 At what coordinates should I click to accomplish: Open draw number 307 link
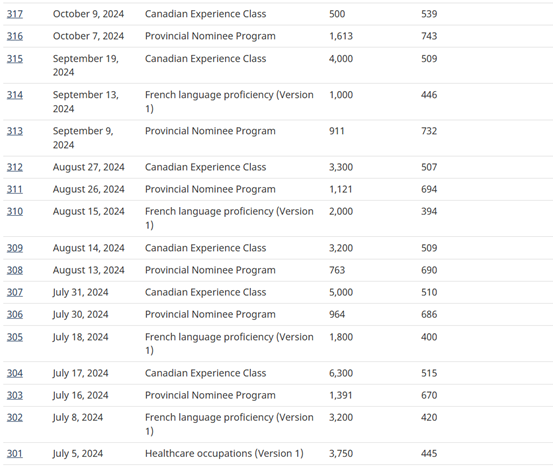coord(15,292)
